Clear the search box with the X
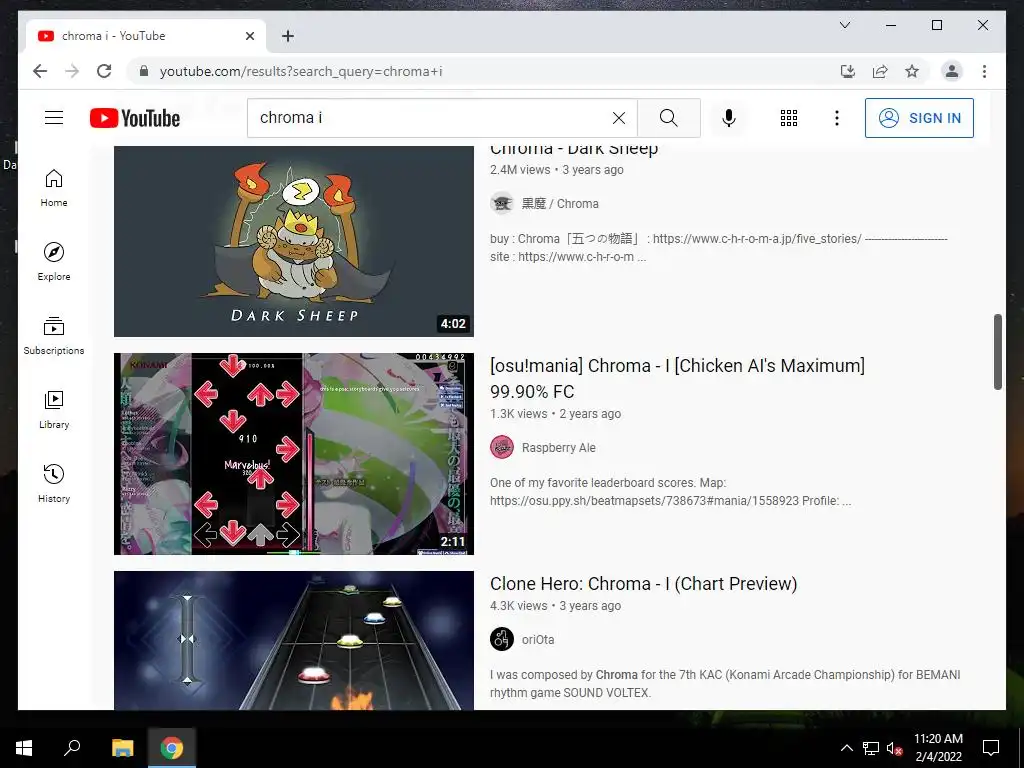This screenshot has width=1024, height=768. click(618, 118)
